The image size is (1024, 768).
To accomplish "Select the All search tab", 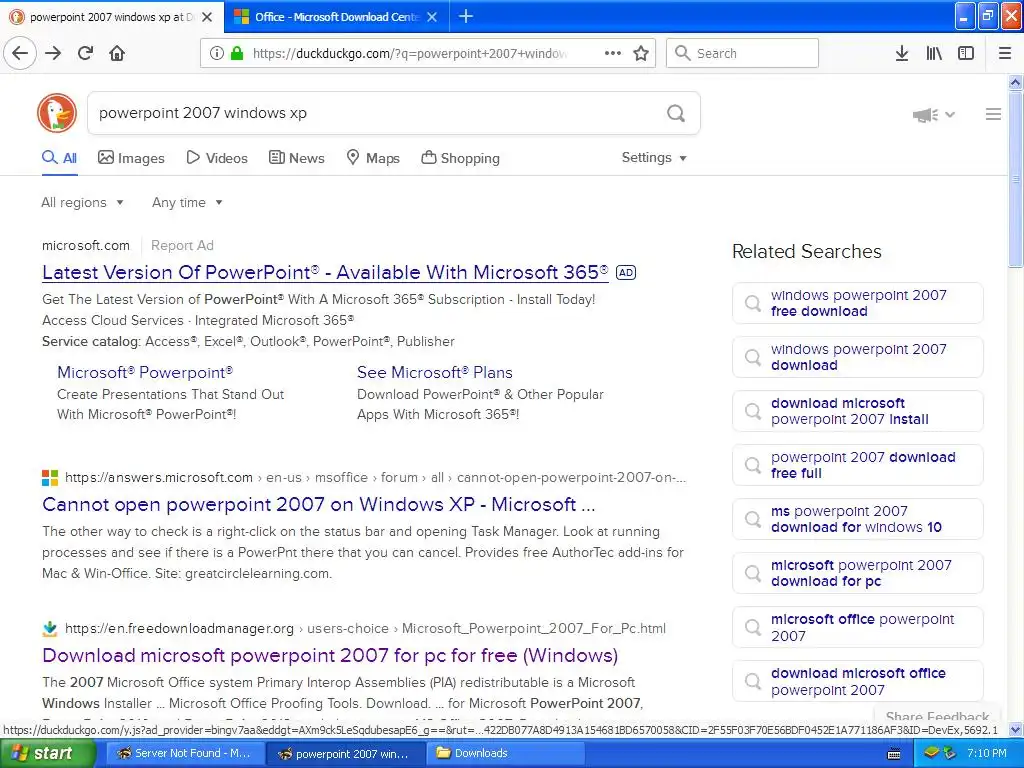I will coord(59,157).
